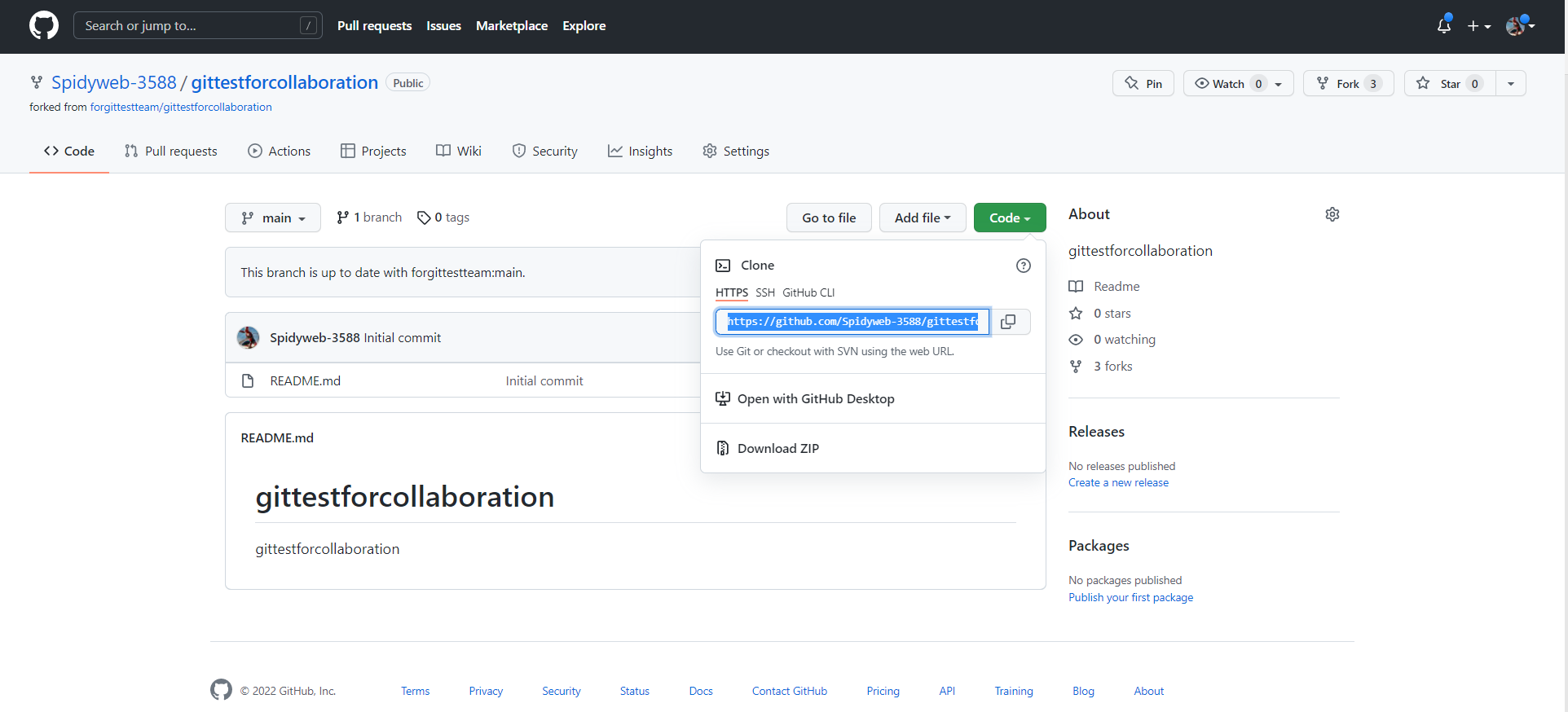Open the Spidyweb-3588 commit author avatar
Viewport: 1568px width, 712px height.
(x=248, y=337)
